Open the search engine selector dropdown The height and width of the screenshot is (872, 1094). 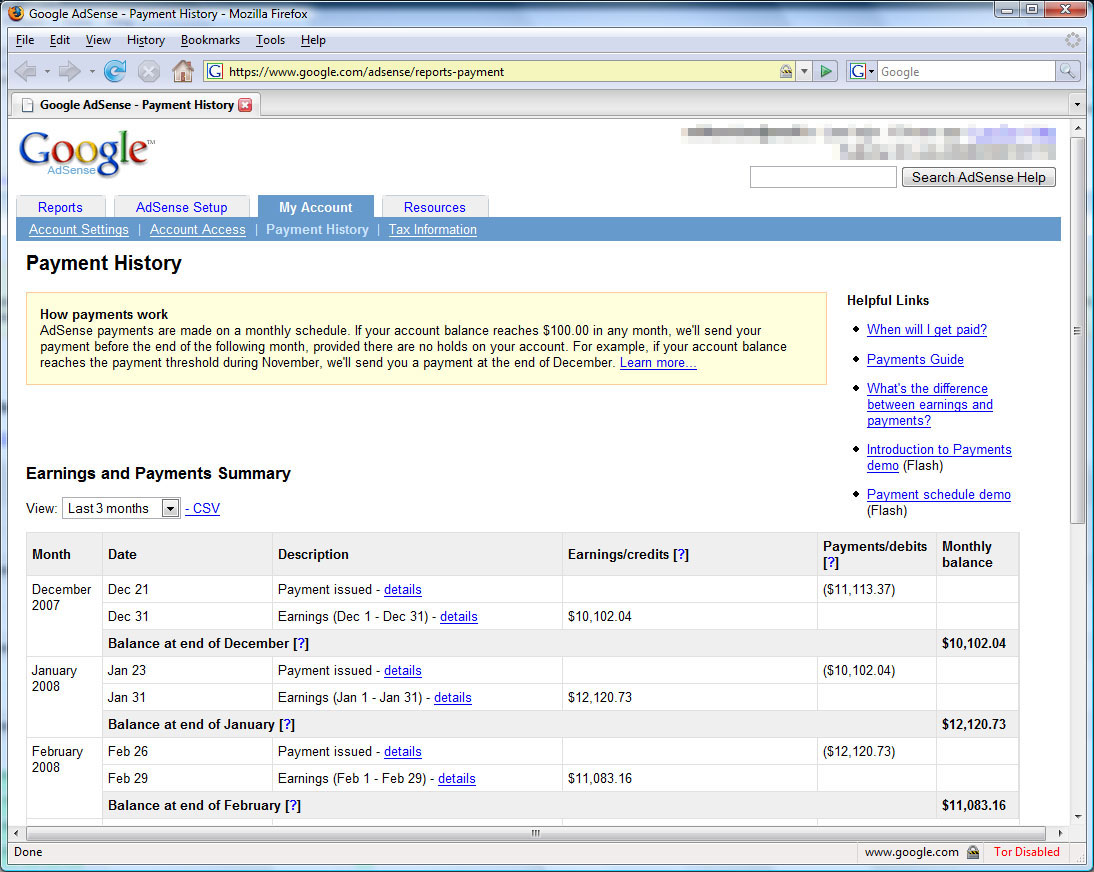pyautogui.click(x=862, y=71)
